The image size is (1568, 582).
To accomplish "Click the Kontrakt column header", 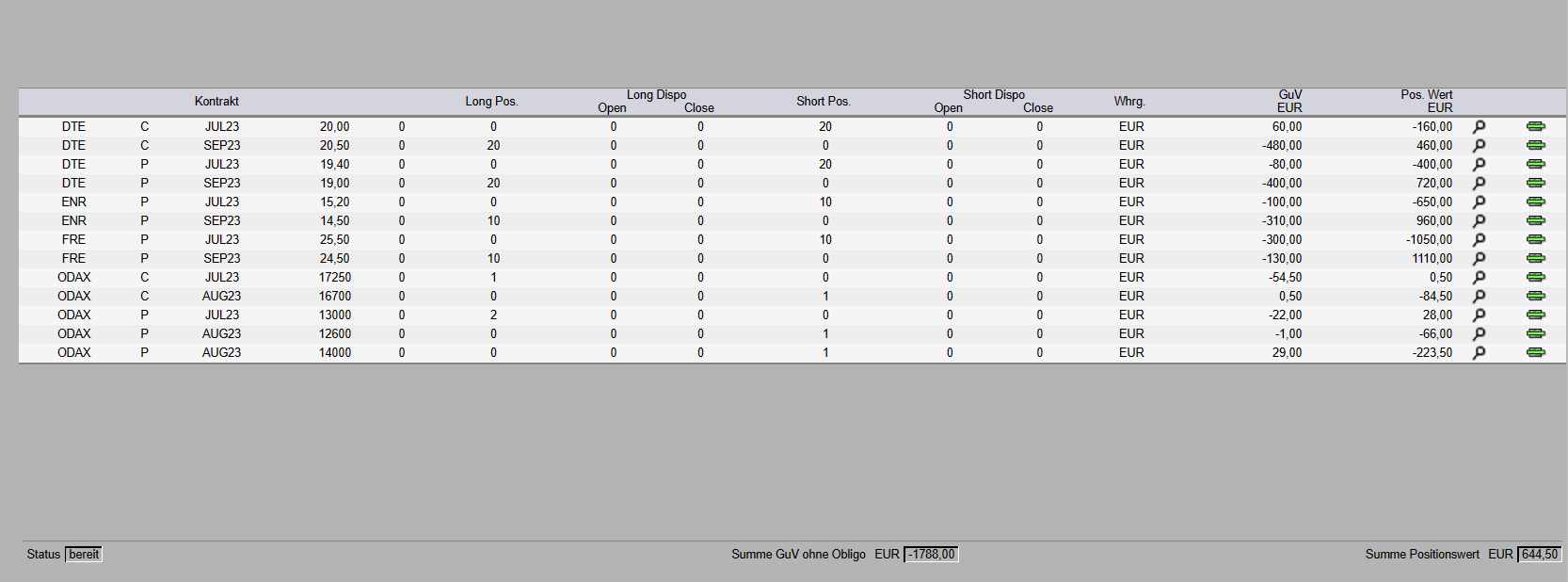I will point(216,102).
